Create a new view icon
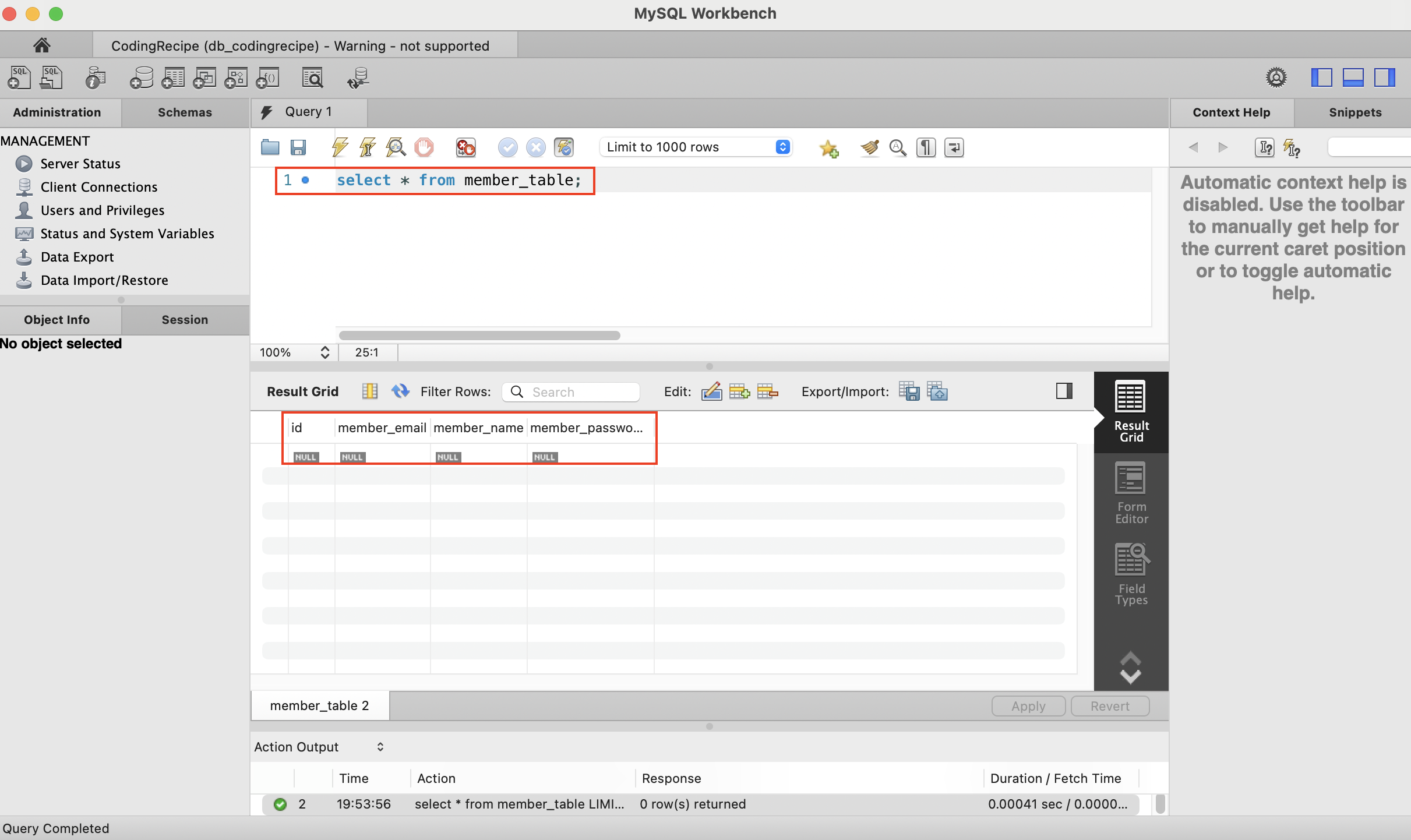Viewport: 1411px width, 840px height. click(x=204, y=77)
